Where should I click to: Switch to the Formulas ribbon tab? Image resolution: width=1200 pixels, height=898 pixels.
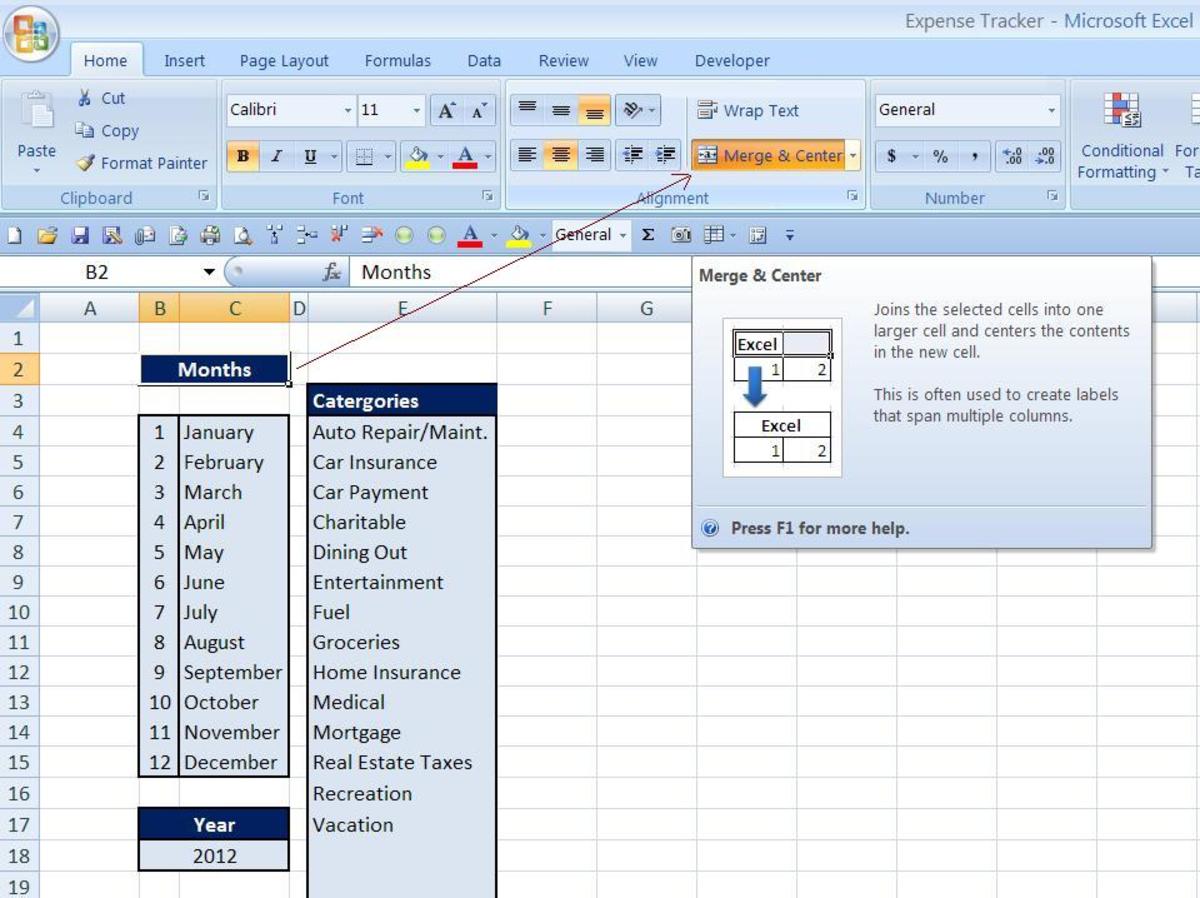click(398, 61)
